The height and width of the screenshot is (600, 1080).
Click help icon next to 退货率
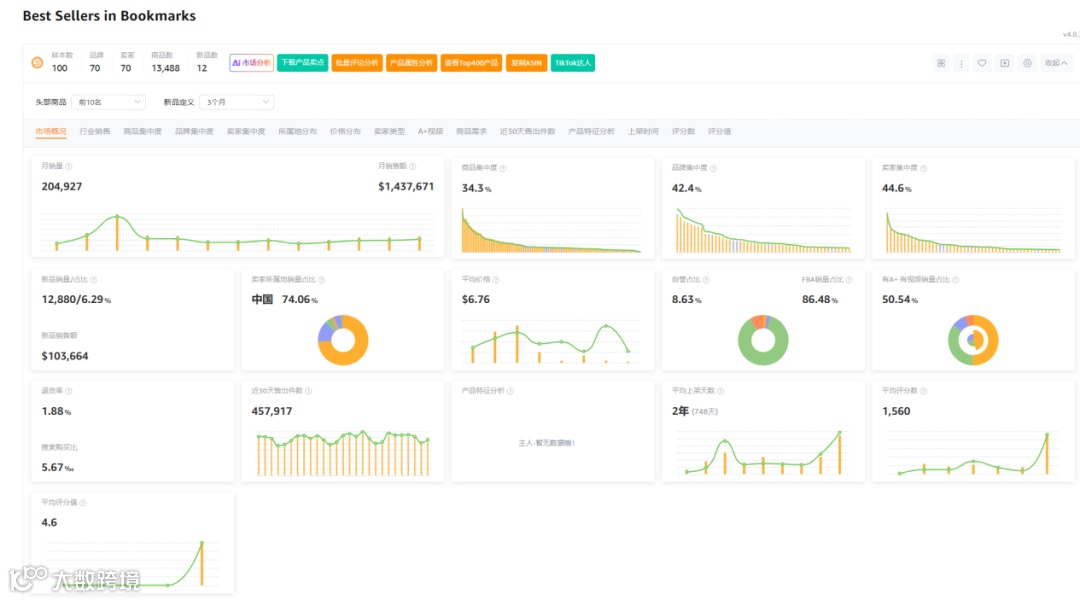pyautogui.click(x=69, y=391)
